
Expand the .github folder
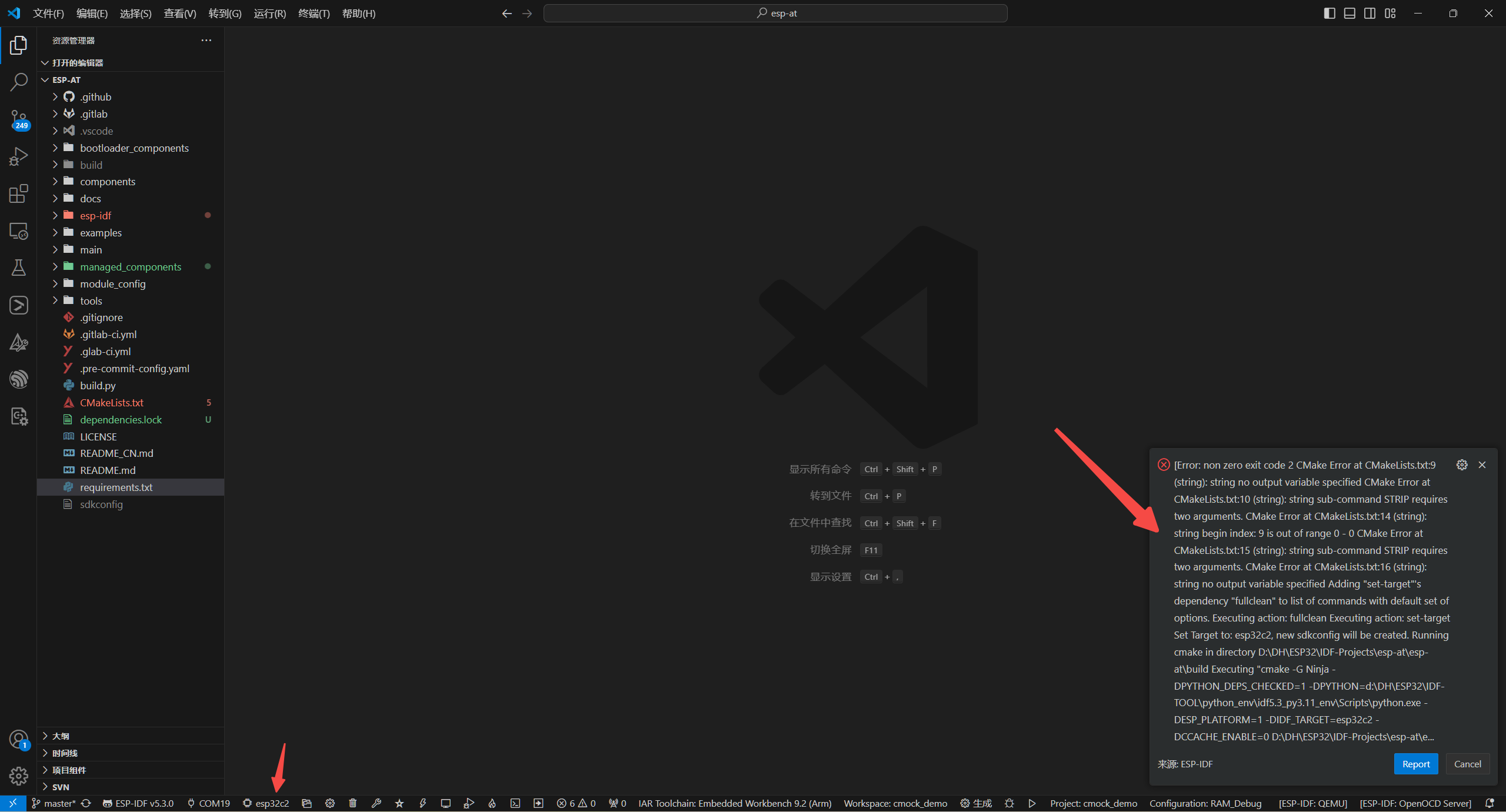point(130,97)
